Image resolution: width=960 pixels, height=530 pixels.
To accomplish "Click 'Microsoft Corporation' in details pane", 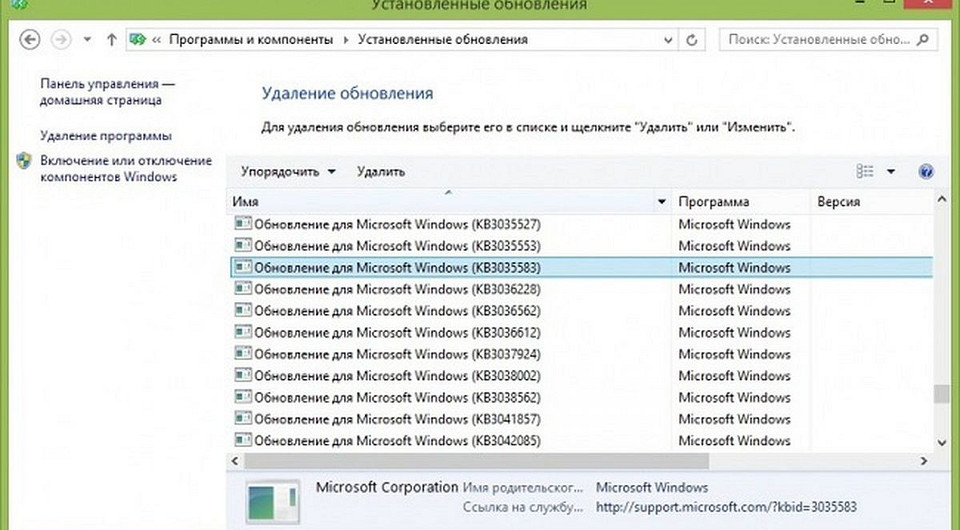I will point(387,488).
